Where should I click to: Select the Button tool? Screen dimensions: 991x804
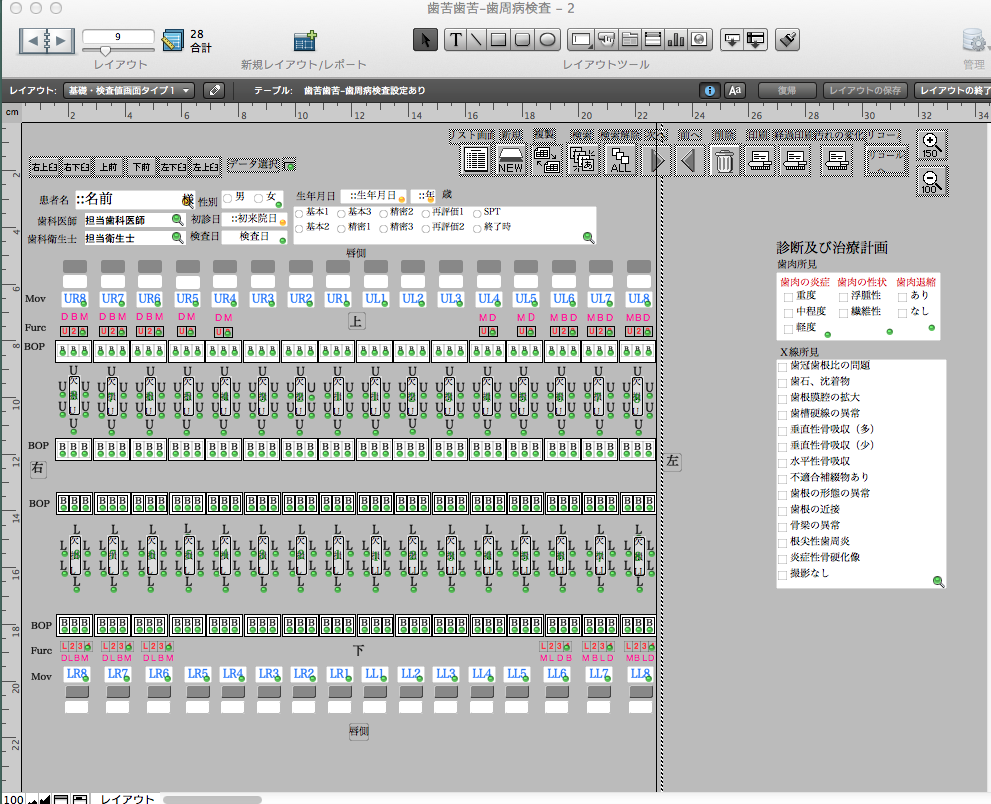click(x=606, y=40)
